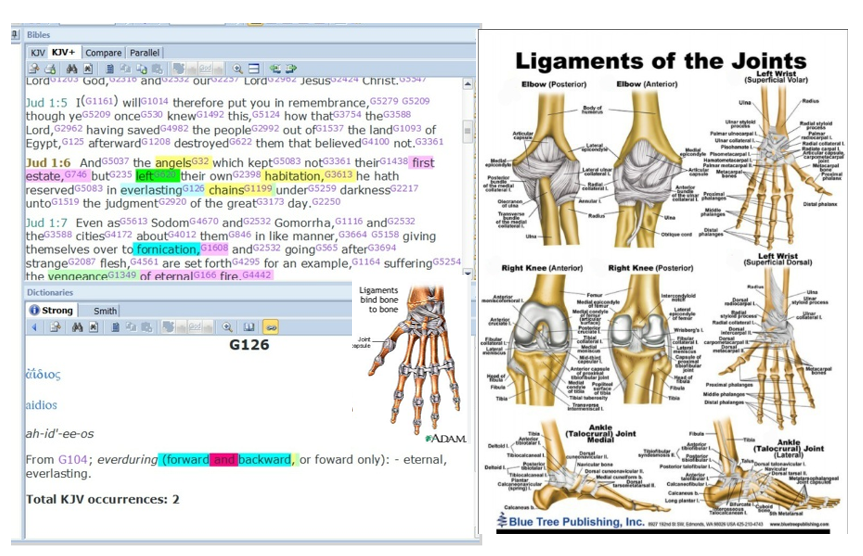Click the Bible pane scrollbar thumb
This screenshot has height=556, width=863.
467,131
